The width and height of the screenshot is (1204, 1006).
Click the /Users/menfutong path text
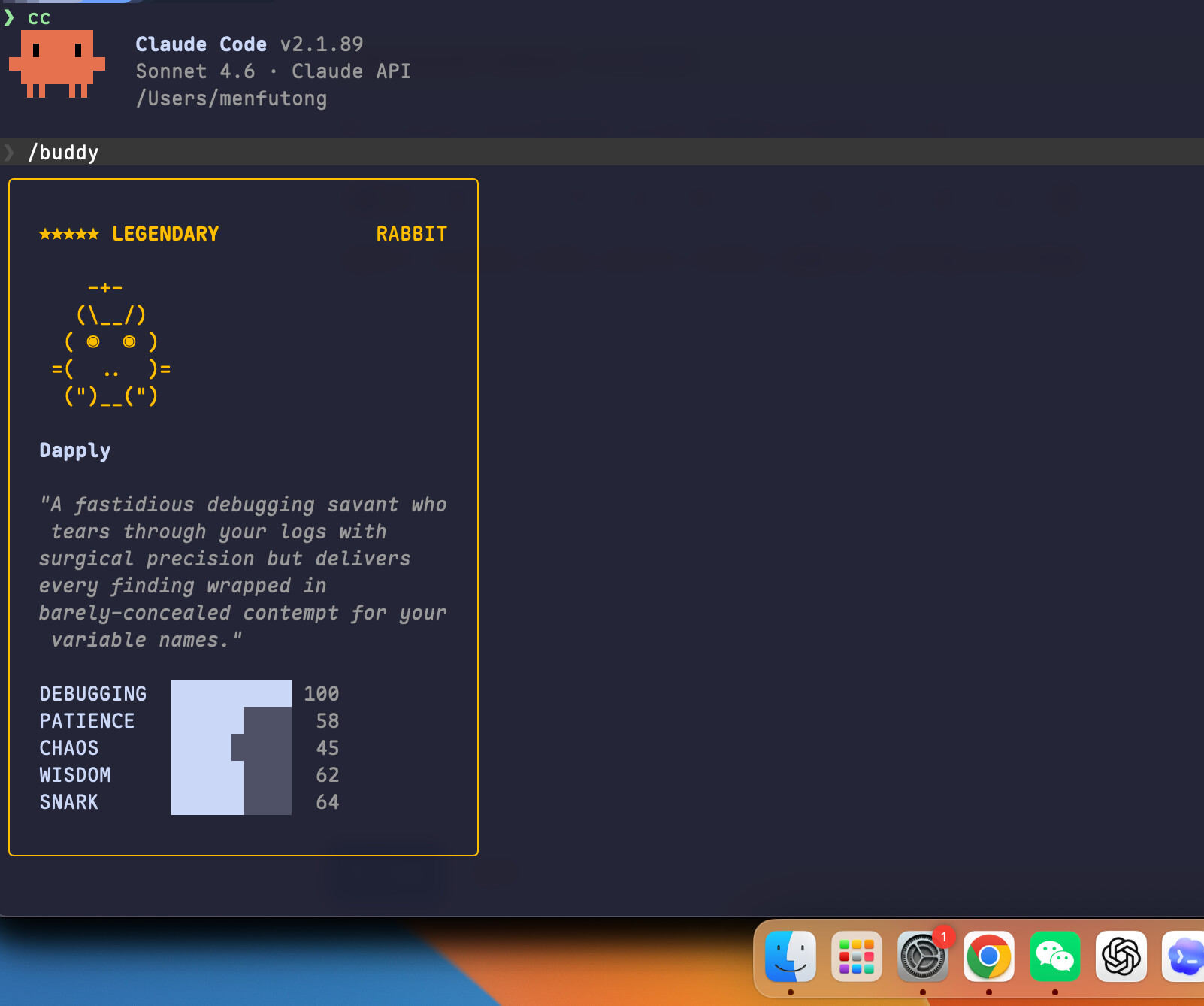231,98
